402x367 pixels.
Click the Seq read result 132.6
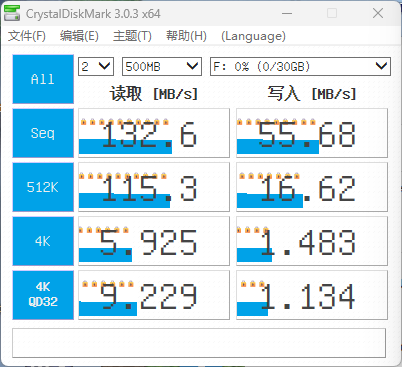click(154, 133)
